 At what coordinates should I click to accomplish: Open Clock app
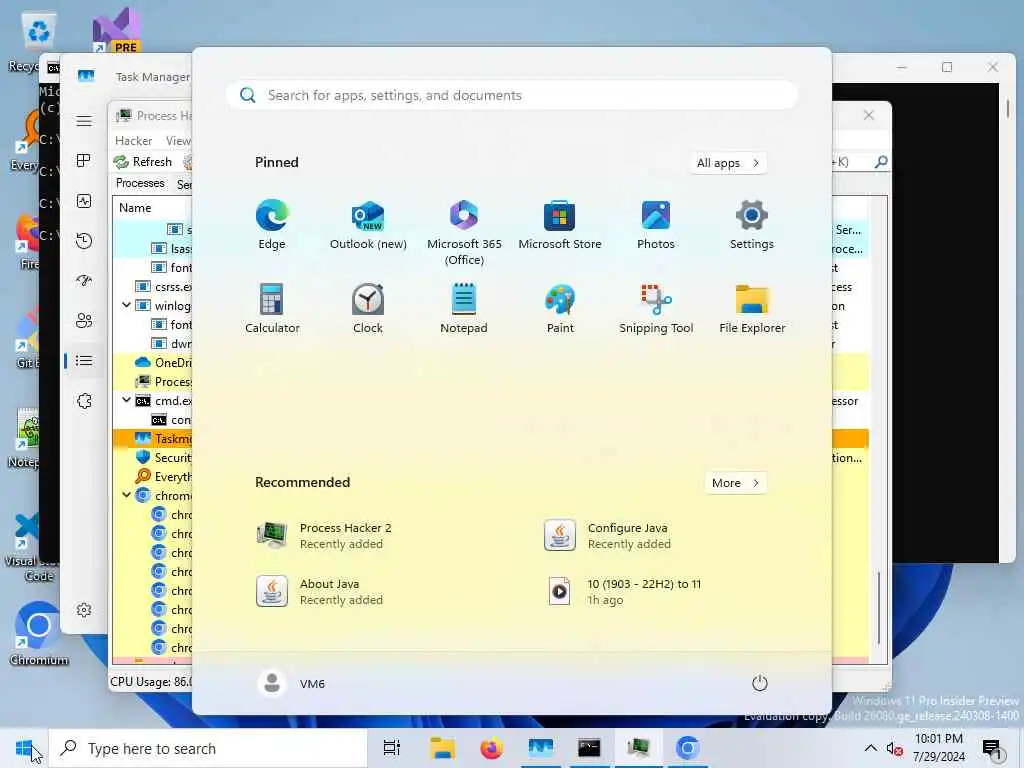[x=368, y=309]
